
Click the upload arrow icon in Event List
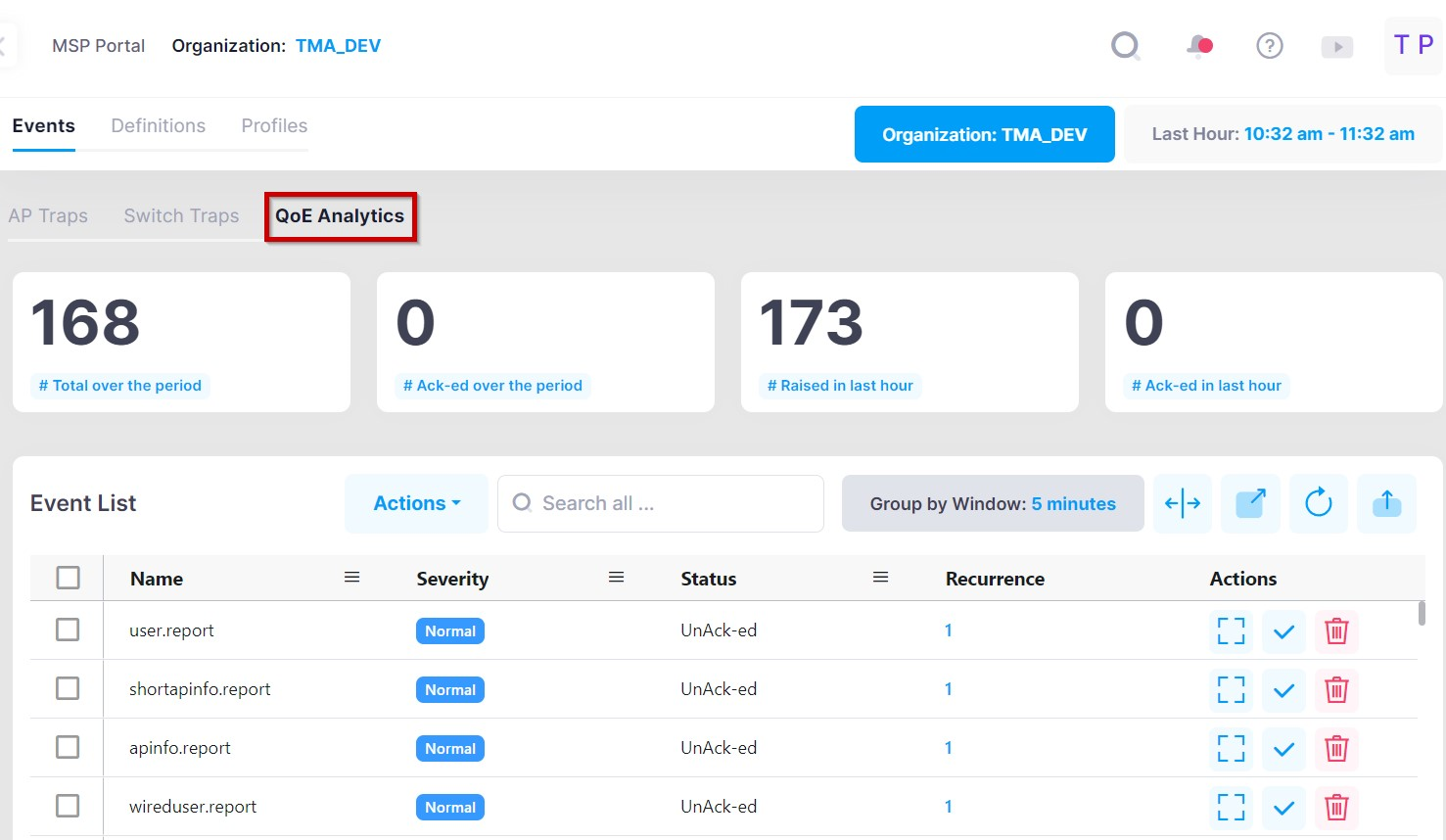[1385, 503]
